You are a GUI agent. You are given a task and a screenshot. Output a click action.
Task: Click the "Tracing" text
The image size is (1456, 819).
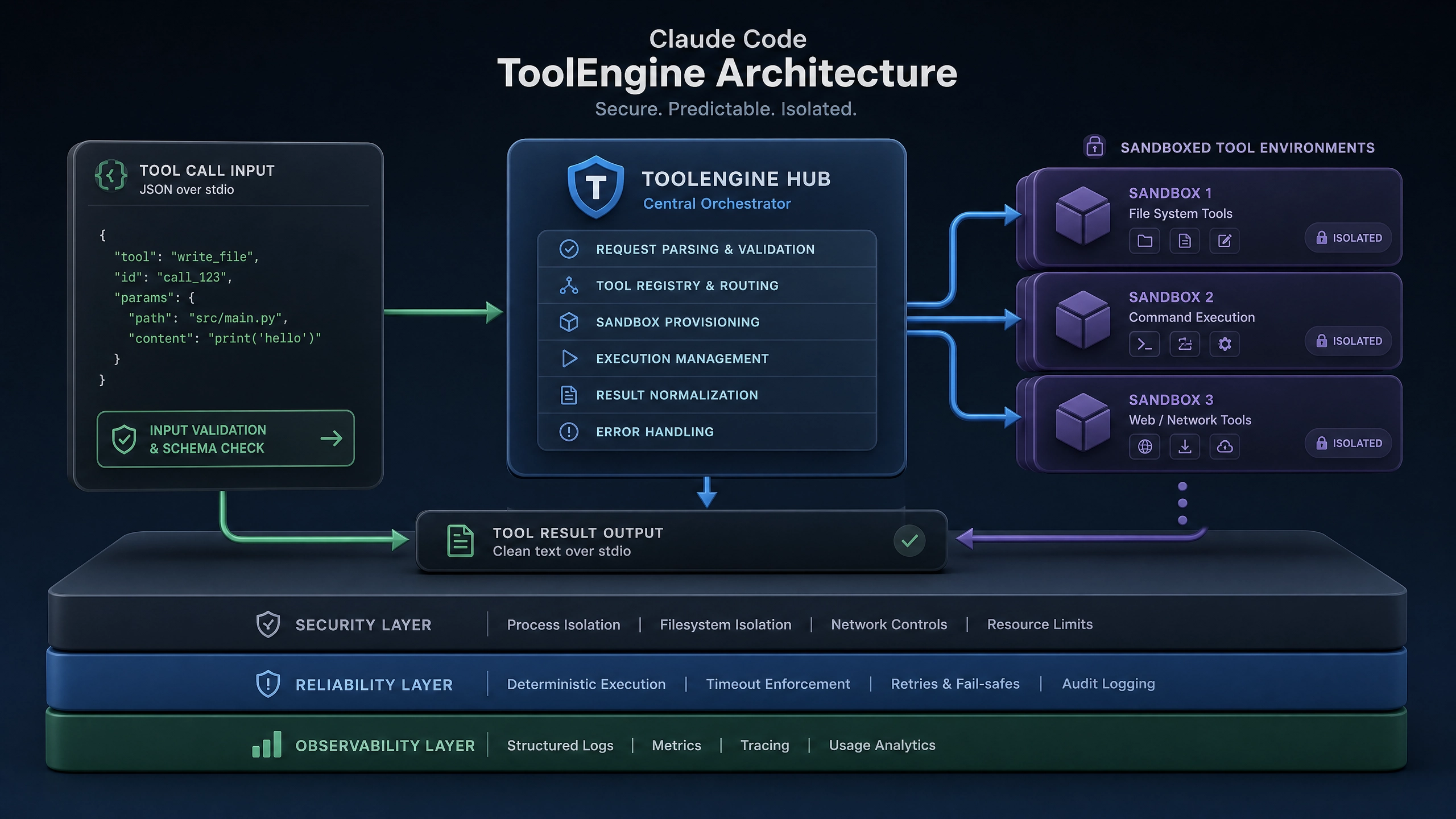[x=765, y=746]
